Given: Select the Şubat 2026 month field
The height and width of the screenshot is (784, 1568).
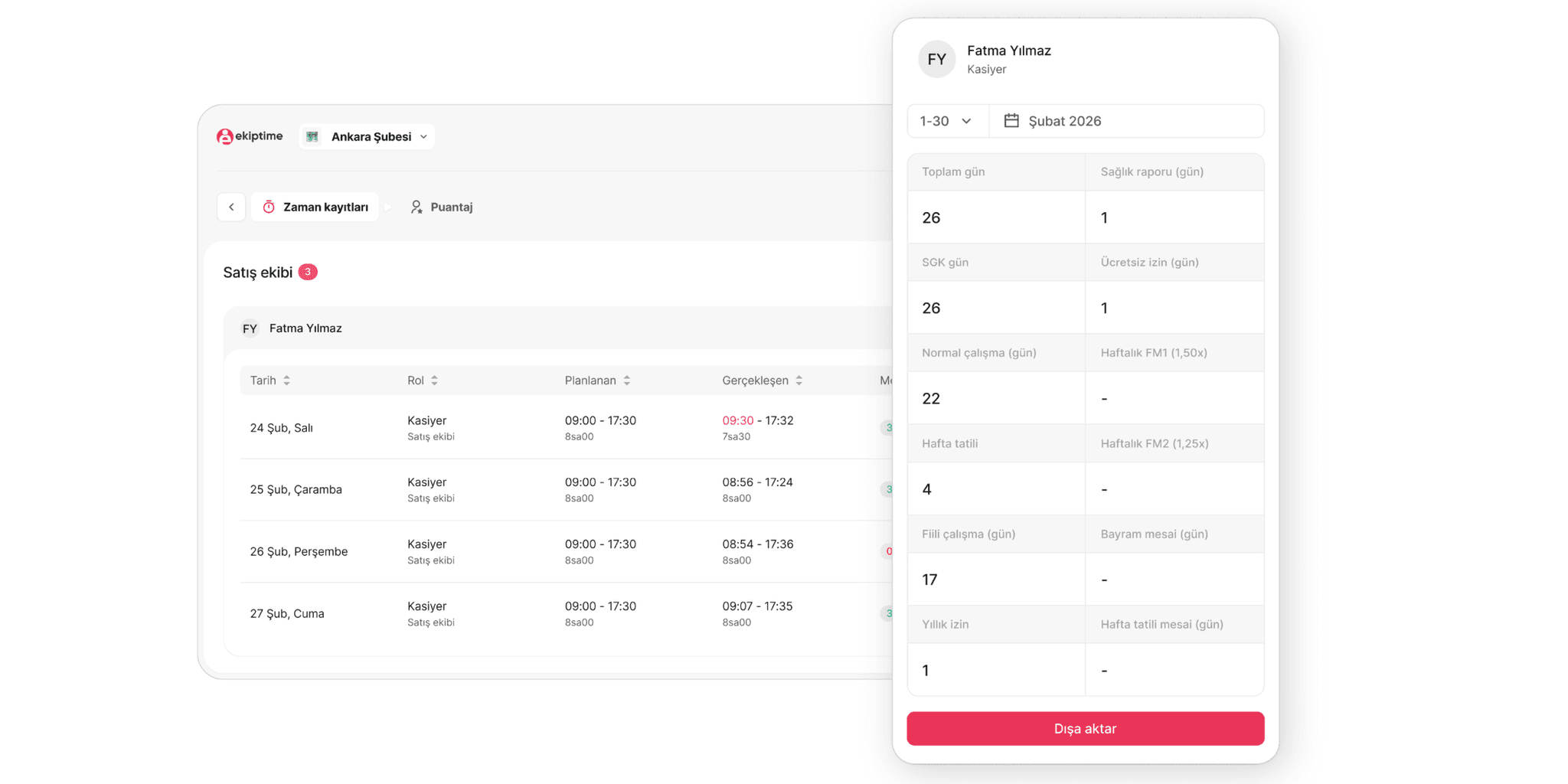Looking at the screenshot, I should coord(1125,121).
